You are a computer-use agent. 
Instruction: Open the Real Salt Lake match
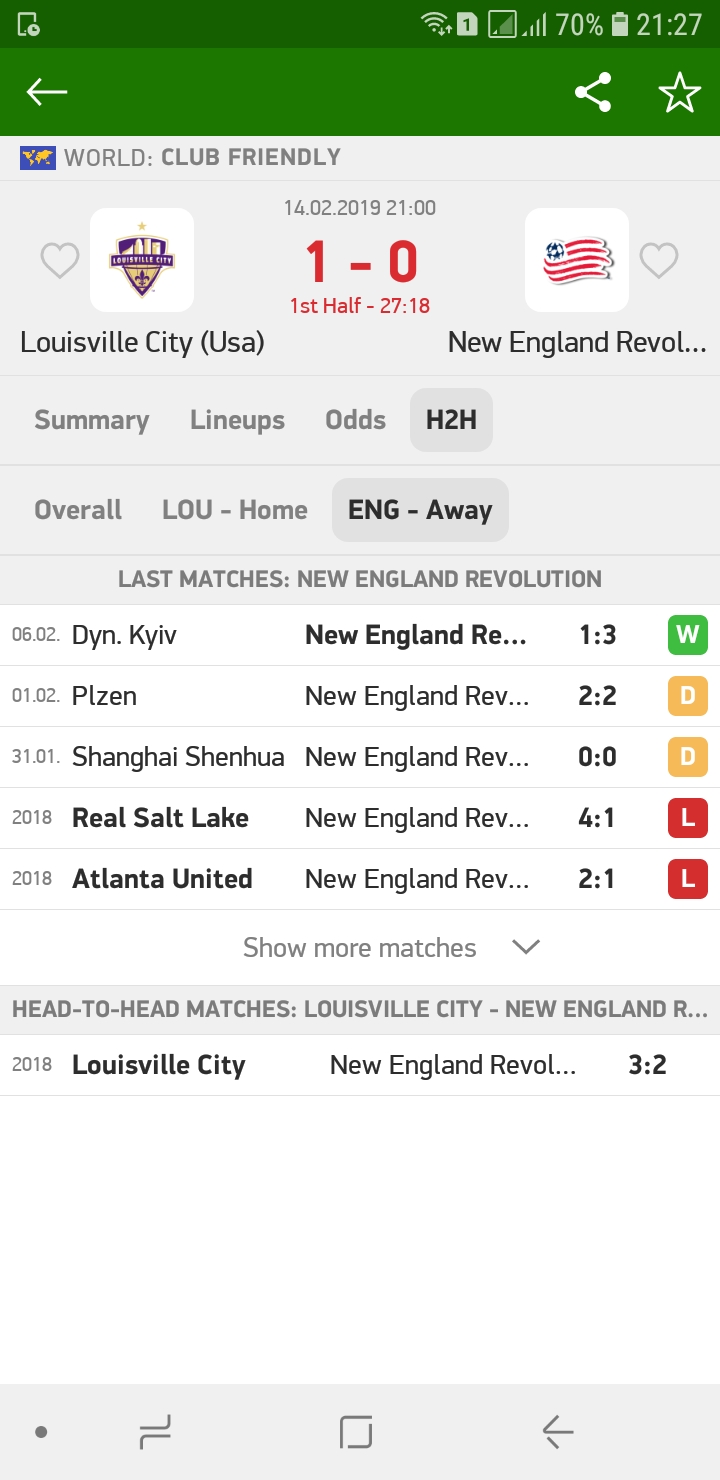(x=360, y=818)
